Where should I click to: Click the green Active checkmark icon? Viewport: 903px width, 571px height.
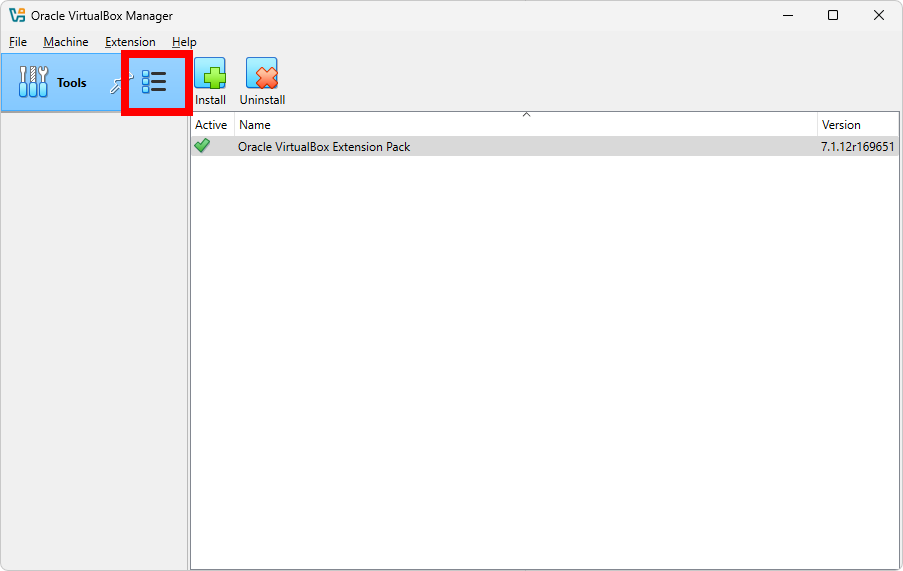[203, 146]
